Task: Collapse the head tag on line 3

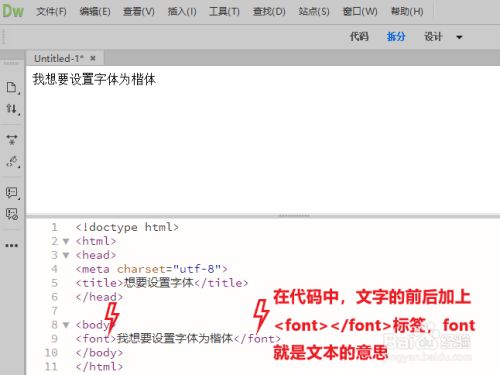Action: click(x=66, y=255)
